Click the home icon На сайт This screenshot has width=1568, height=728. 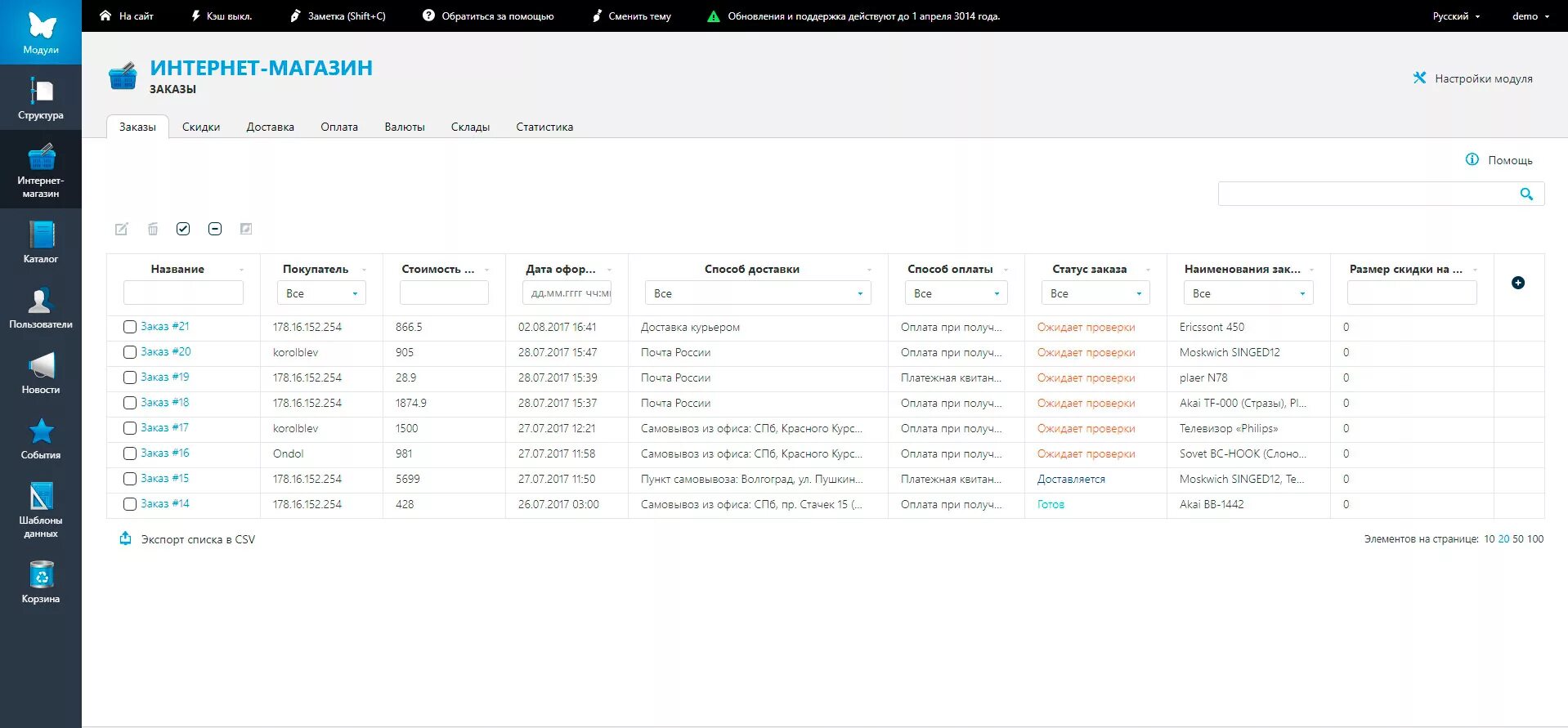coord(105,16)
